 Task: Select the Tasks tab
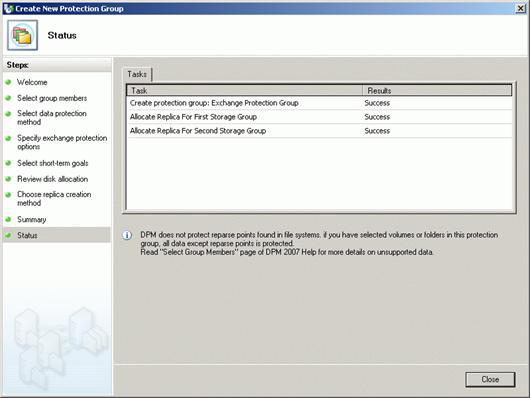pyautogui.click(x=137, y=74)
